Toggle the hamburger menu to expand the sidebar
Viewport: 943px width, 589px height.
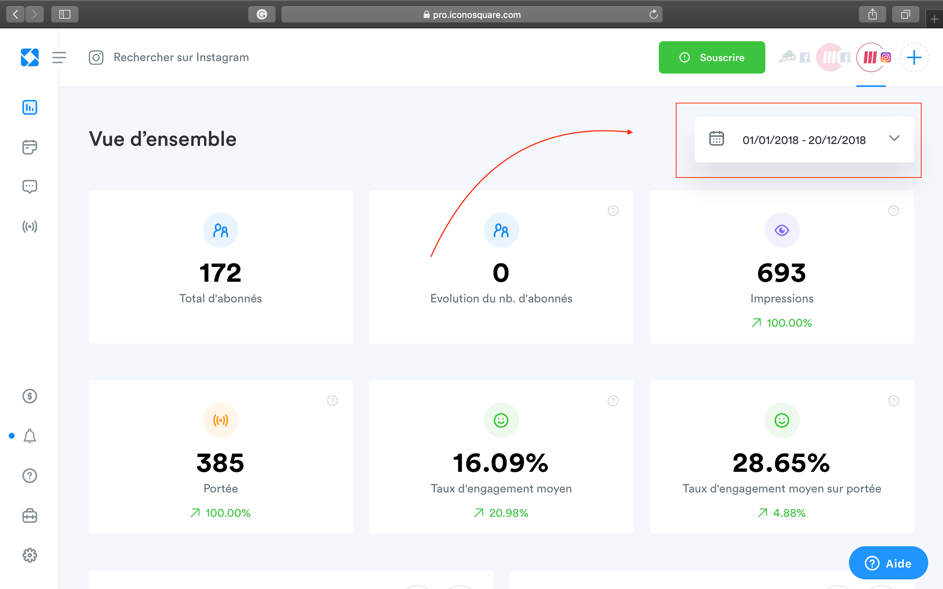click(x=59, y=58)
